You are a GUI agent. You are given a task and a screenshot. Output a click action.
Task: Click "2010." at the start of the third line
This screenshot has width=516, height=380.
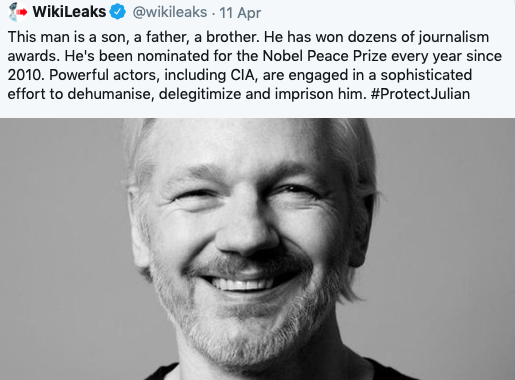[26, 75]
